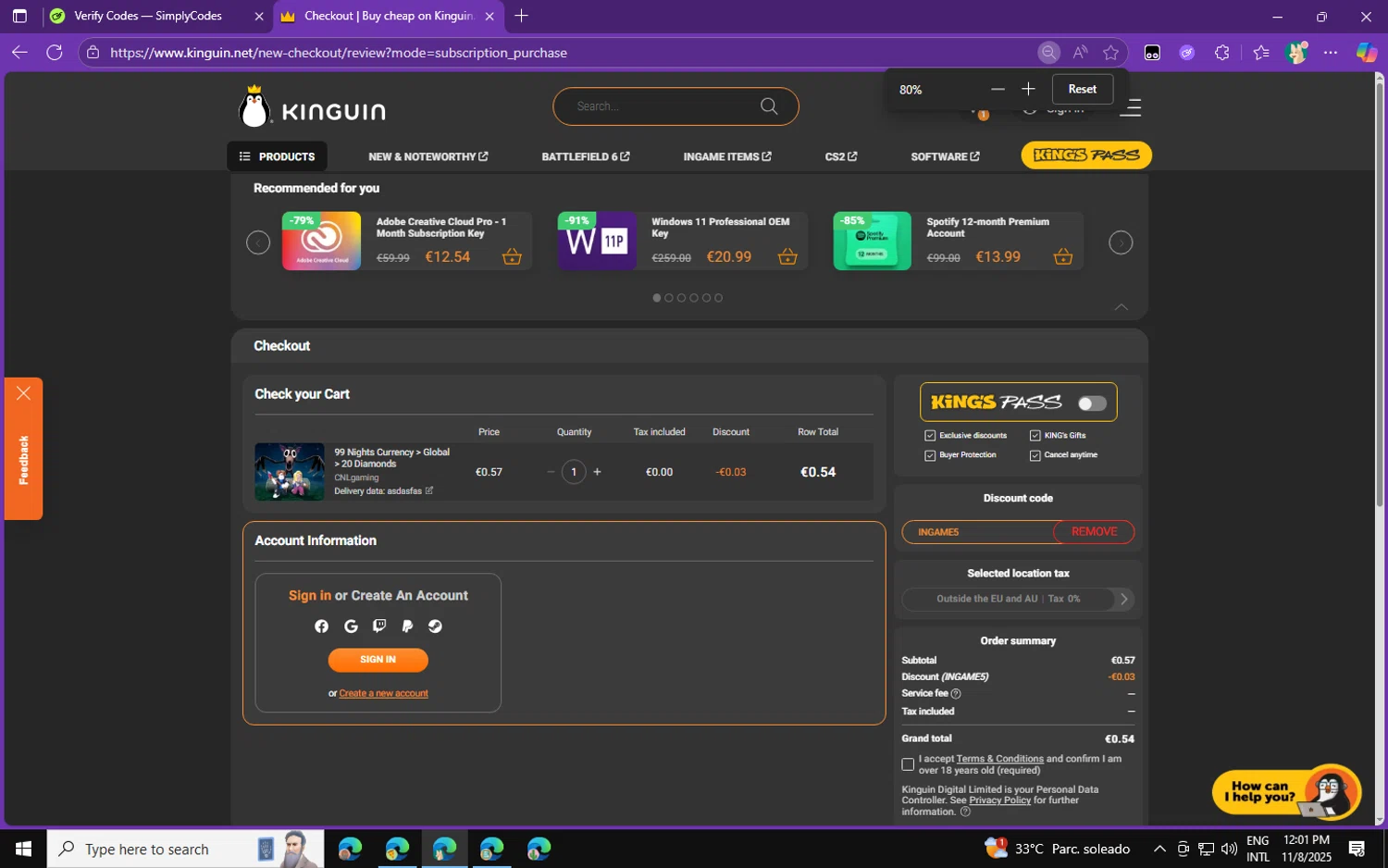Collapse the Recommended for you section
Image resolution: width=1388 pixels, height=868 pixels.
(1121, 307)
